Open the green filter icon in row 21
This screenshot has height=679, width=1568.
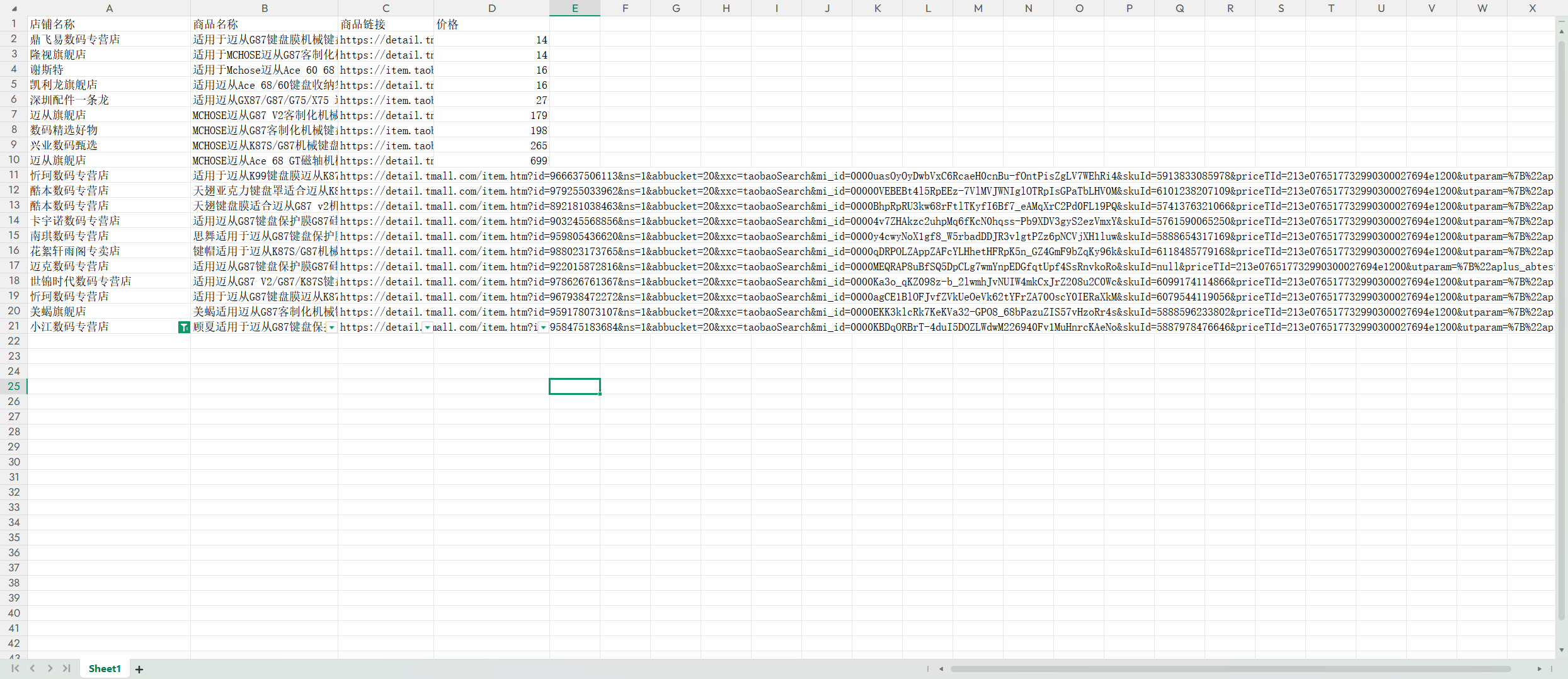point(184,327)
